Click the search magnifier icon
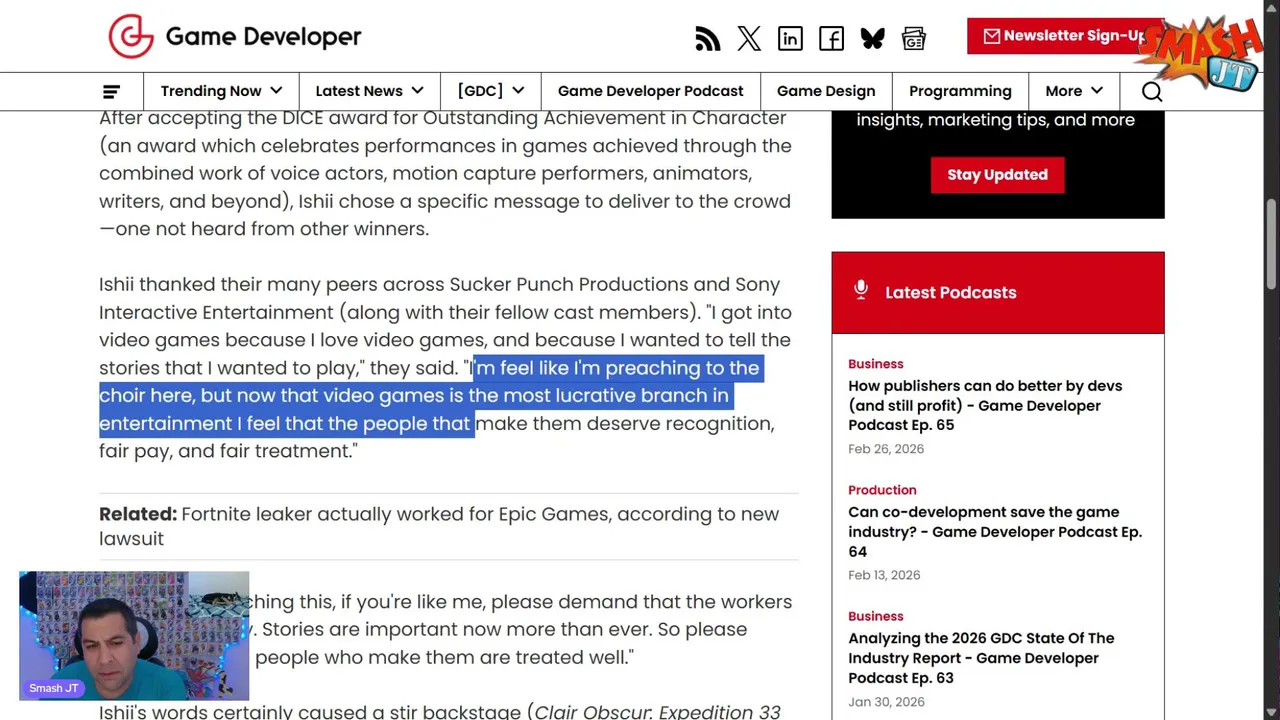This screenshot has height=720, width=1280. click(1152, 91)
